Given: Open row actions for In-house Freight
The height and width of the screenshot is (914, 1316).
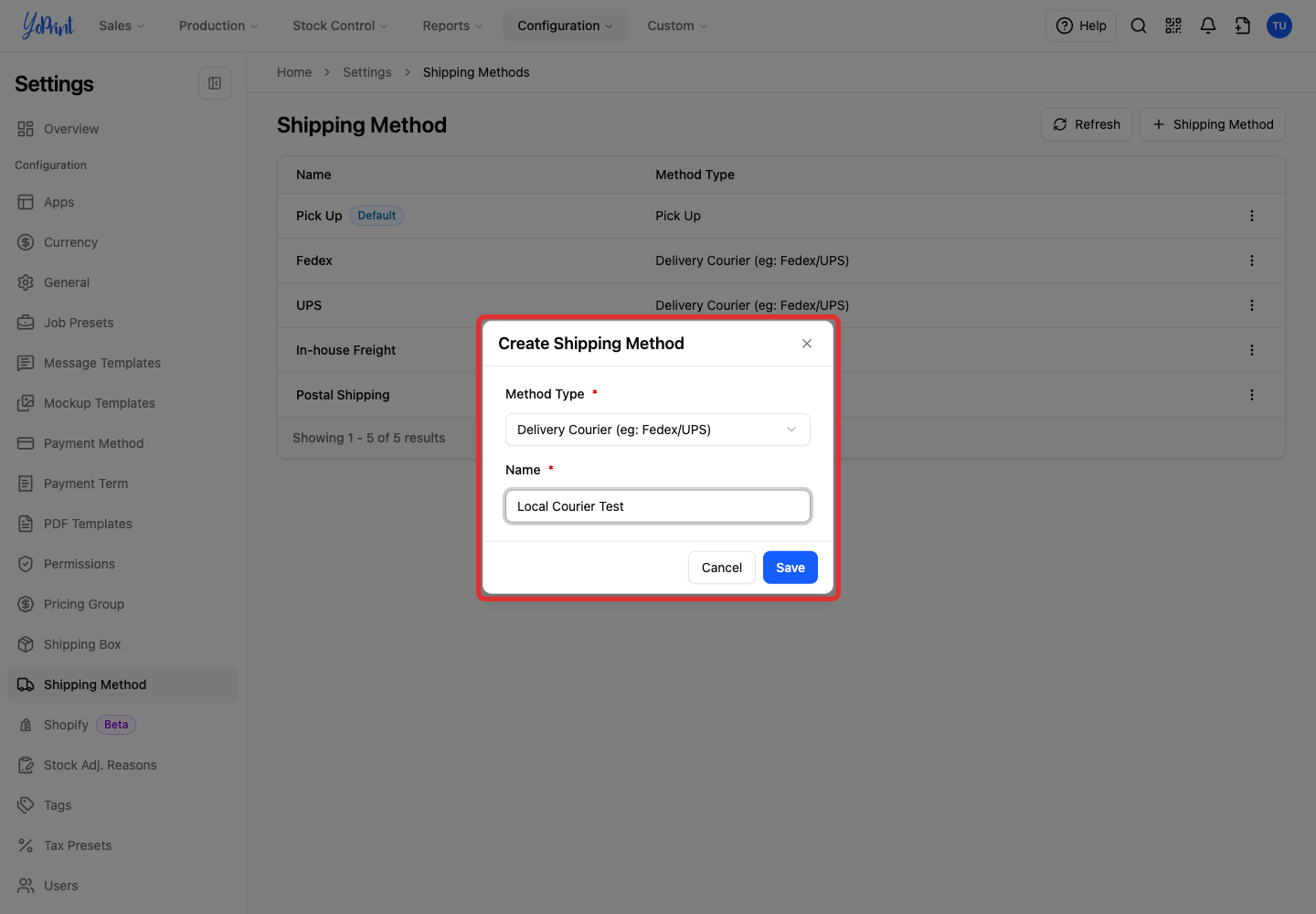Looking at the screenshot, I should click(x=1252, y=350).
